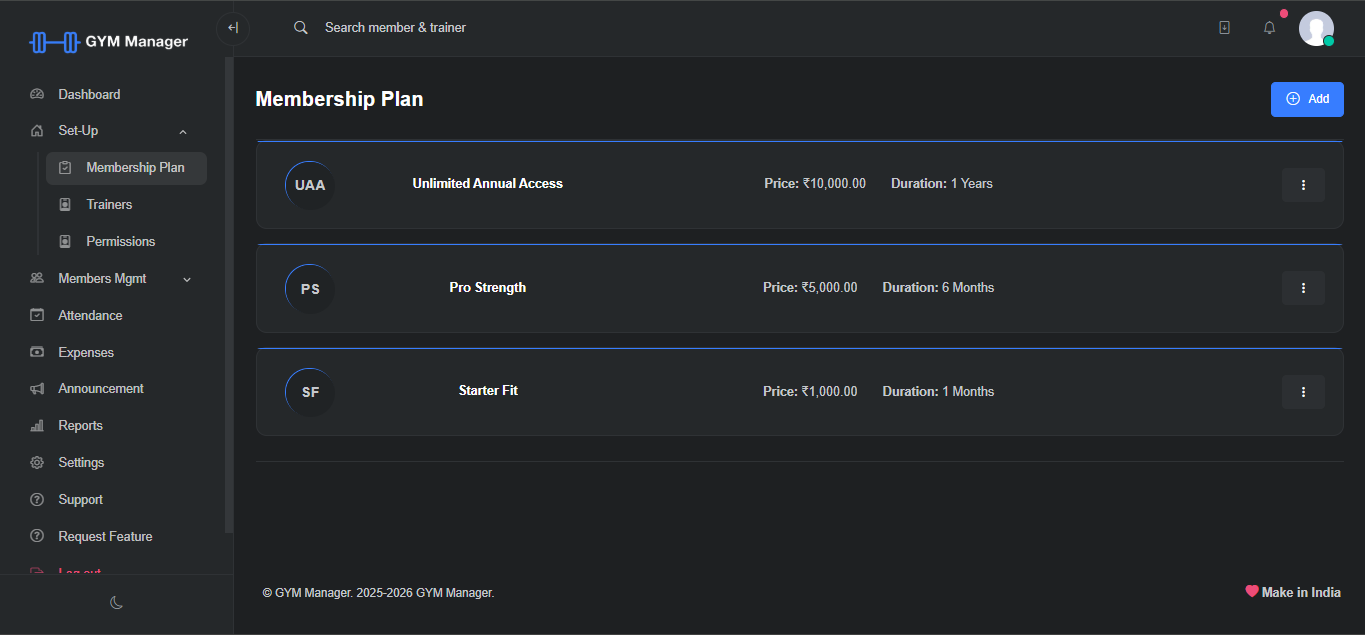Open Trainers under Set-Up

[109, 204]
